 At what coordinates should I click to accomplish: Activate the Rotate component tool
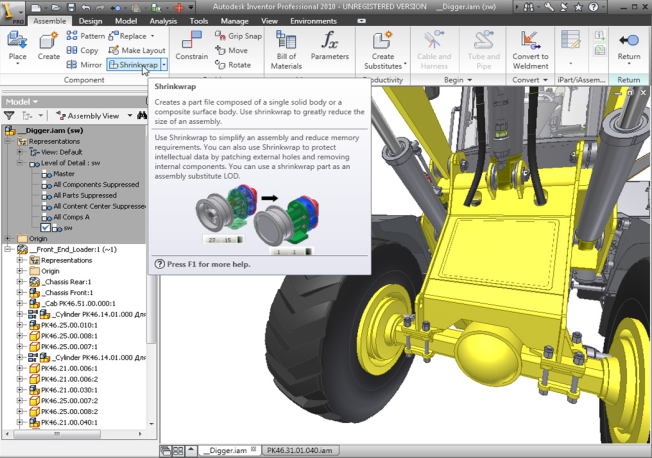(233, 65)
